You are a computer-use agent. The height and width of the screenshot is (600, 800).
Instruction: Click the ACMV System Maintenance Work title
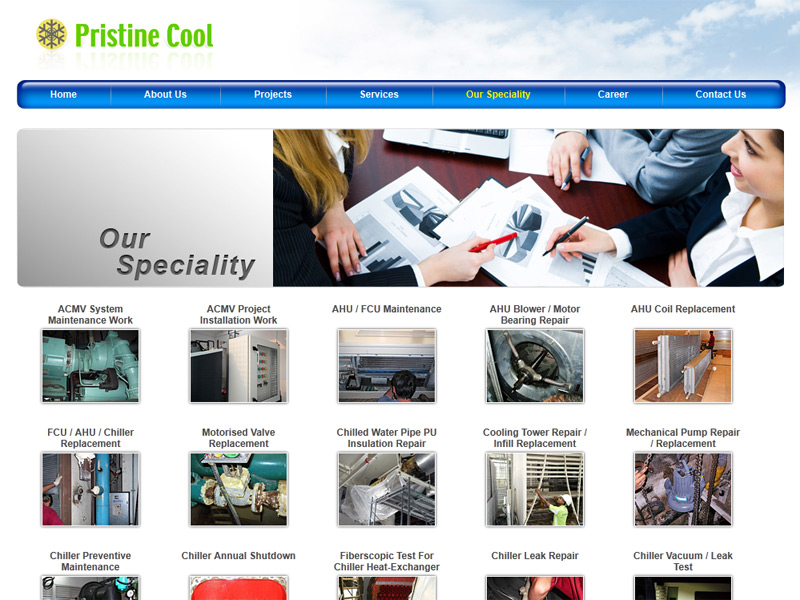coord(90,314)
